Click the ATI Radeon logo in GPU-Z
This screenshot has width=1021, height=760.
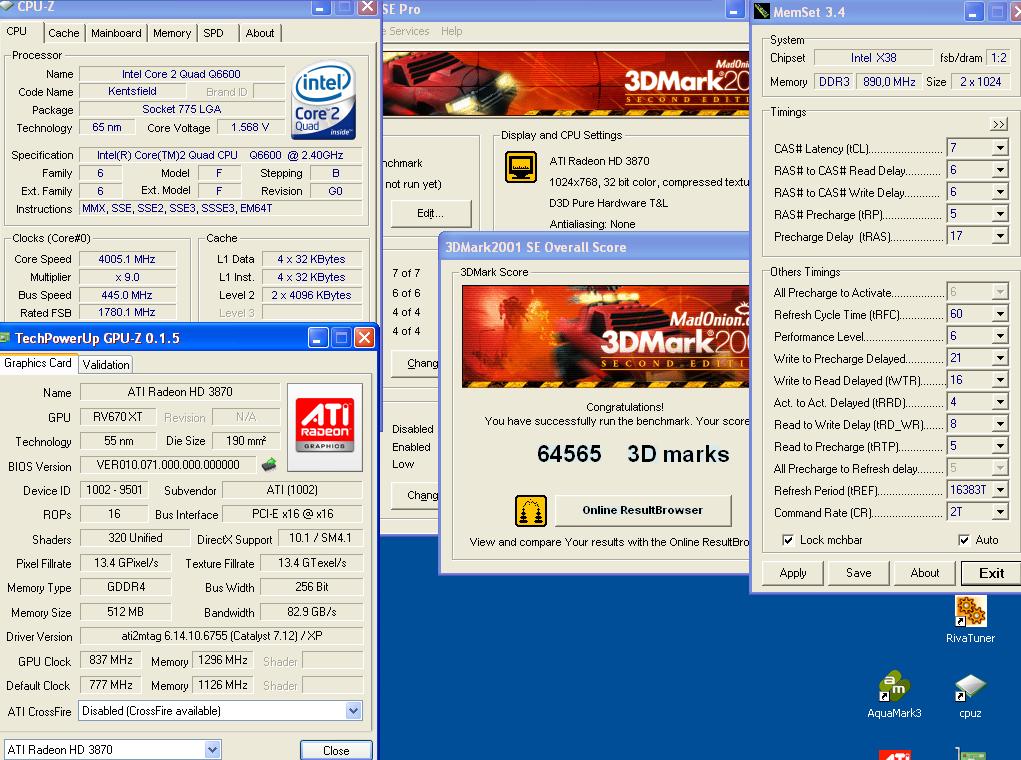click(x=325, y=426)
